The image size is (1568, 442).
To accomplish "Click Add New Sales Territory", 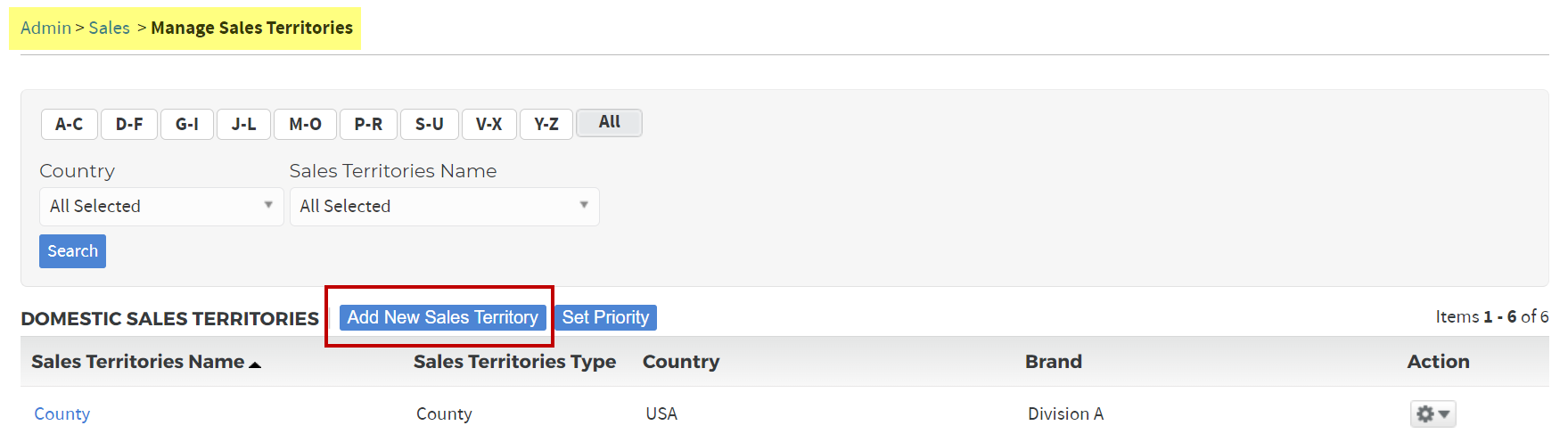I will pyautogui.click(x=442, y=317).
